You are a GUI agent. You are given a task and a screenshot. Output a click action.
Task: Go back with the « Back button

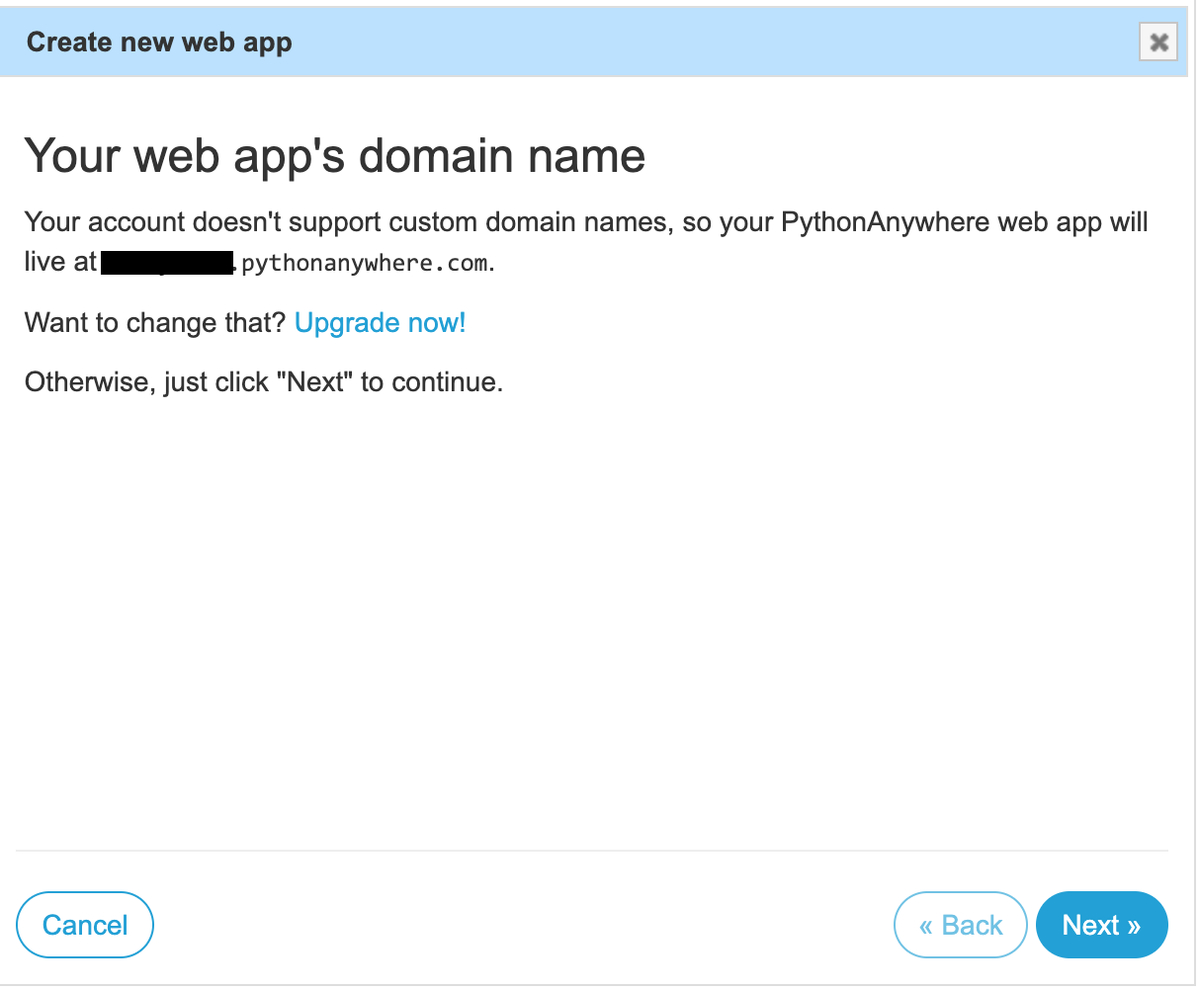(x=961, y=925)
